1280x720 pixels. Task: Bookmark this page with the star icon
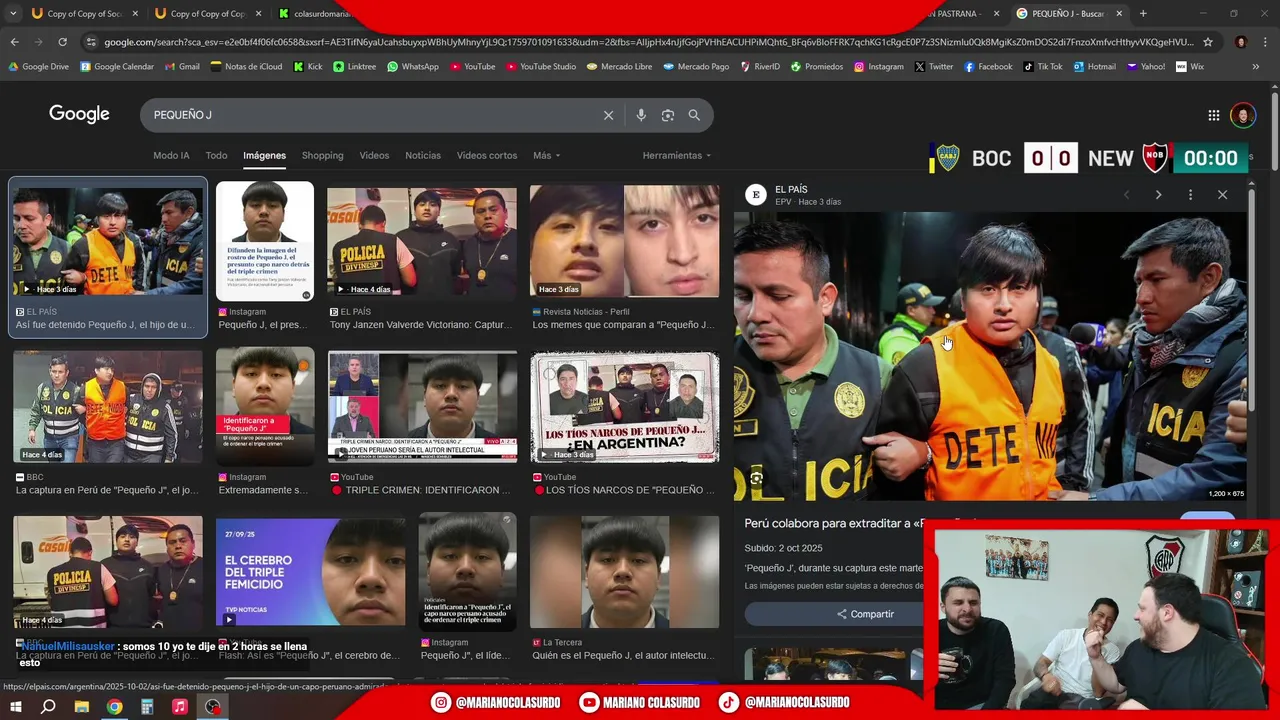pyautogui.click(x=1208, y=42)
